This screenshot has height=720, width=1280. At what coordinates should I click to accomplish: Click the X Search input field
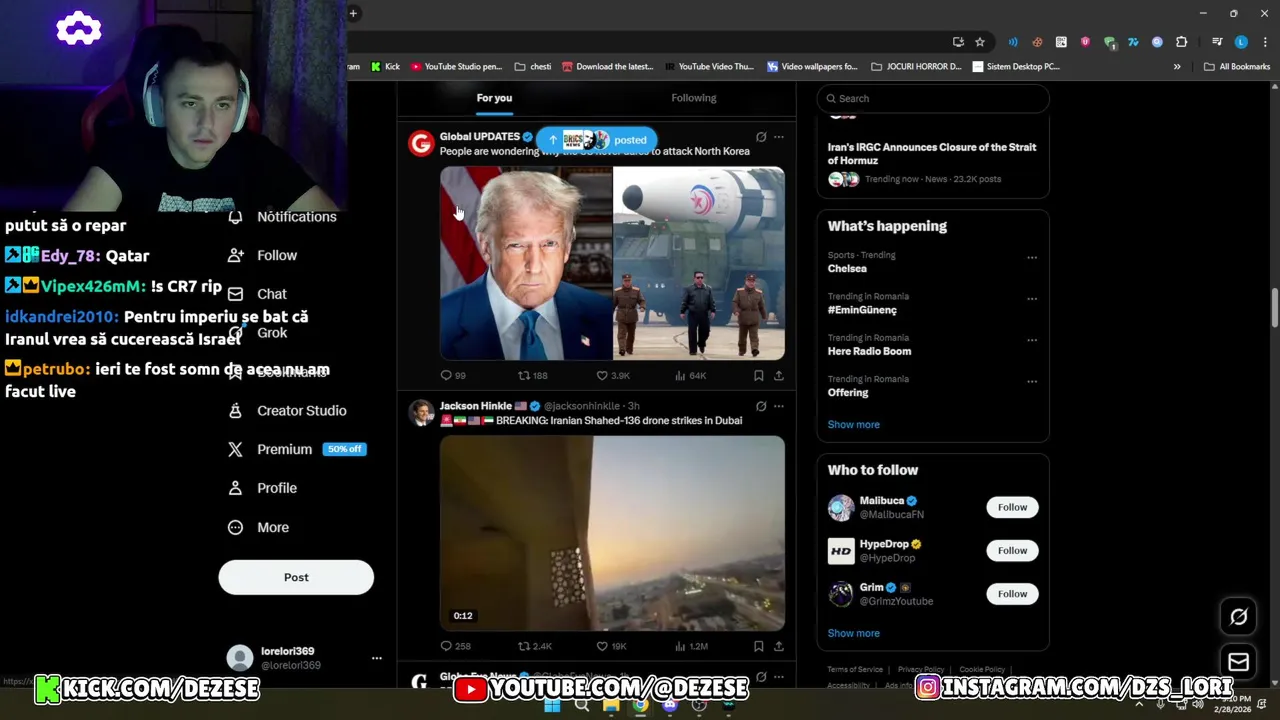[x=933, y=98]
